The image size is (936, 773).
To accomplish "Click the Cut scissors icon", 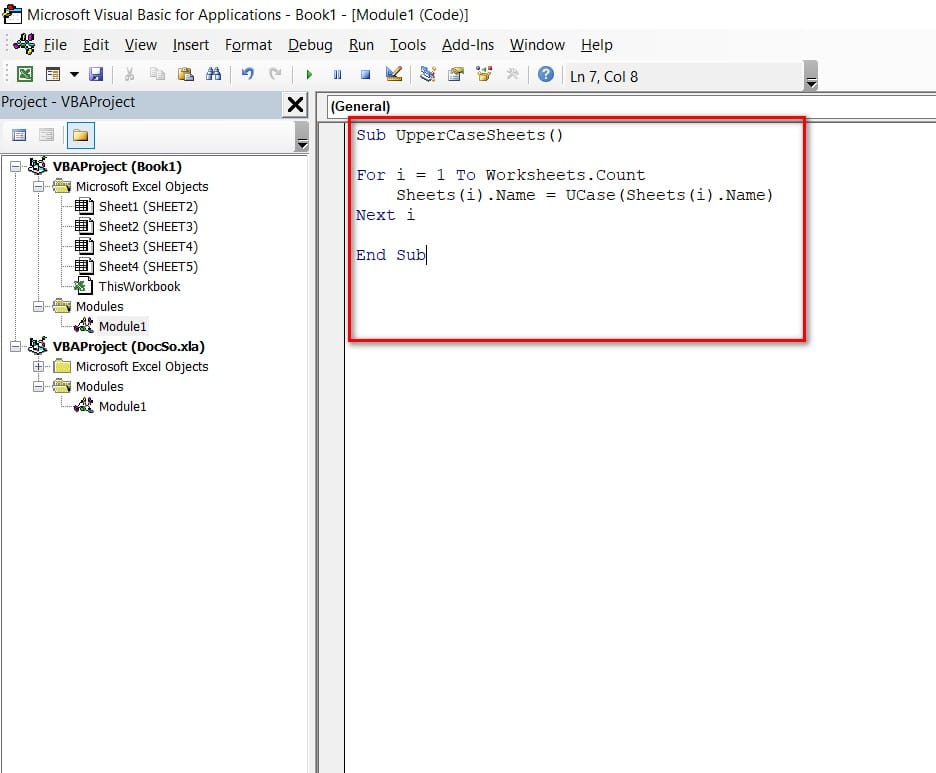I will point(129,74).
